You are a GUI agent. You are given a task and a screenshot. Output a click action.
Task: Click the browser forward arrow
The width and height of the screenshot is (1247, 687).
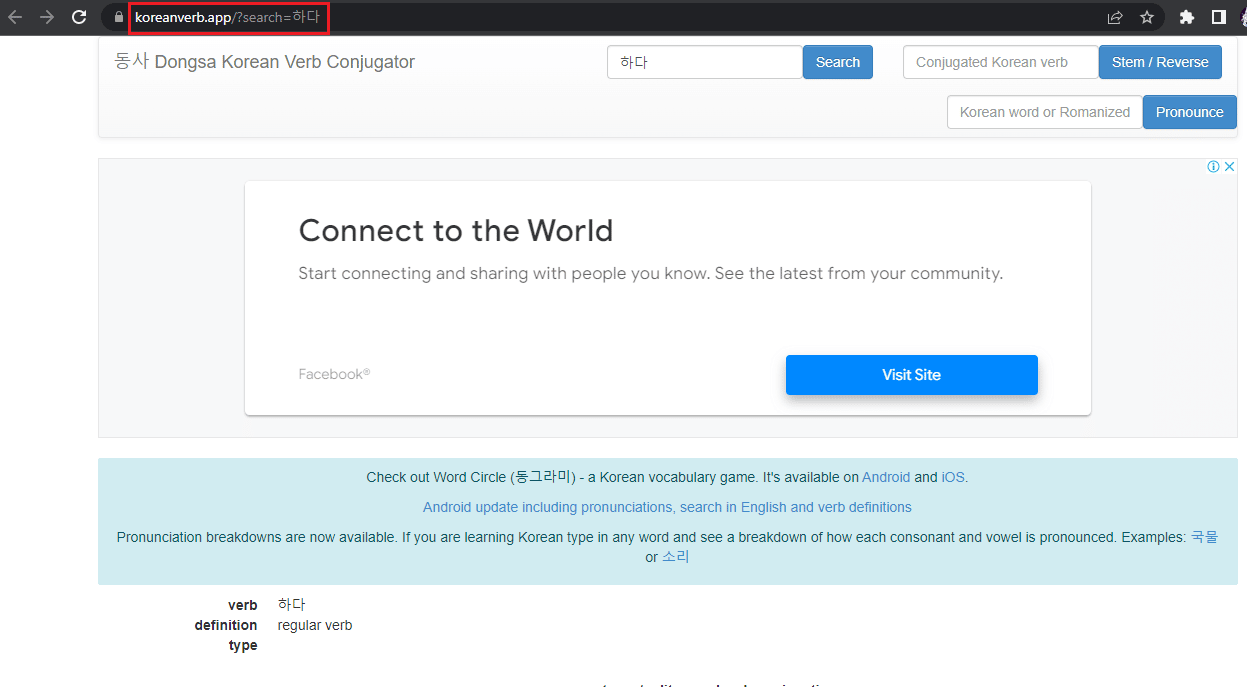(47, 17)
